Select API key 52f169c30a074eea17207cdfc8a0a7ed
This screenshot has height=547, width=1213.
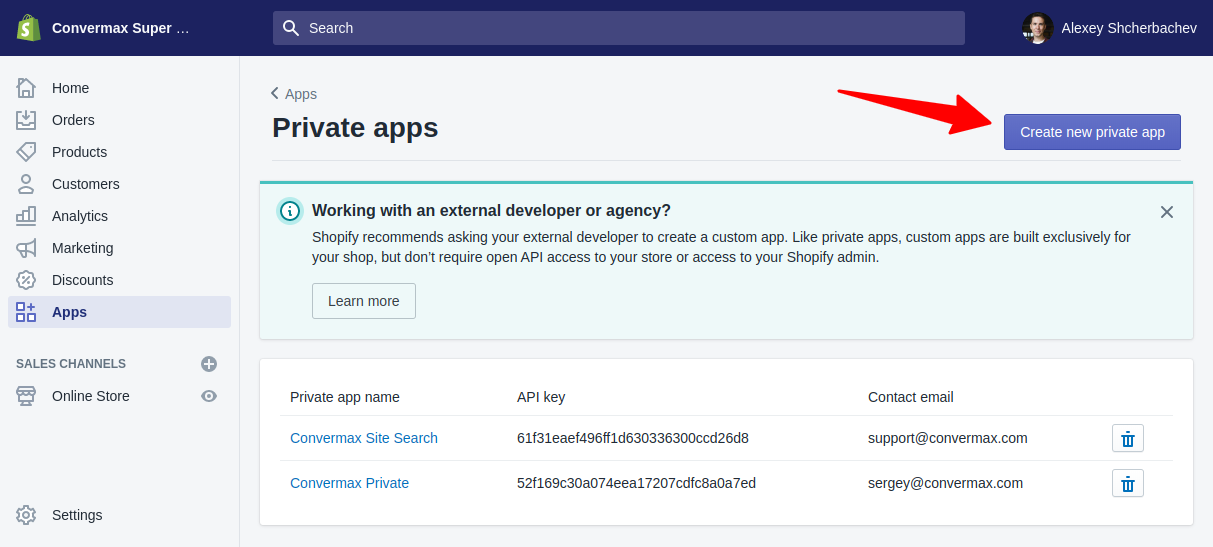(x=636, y=483)
